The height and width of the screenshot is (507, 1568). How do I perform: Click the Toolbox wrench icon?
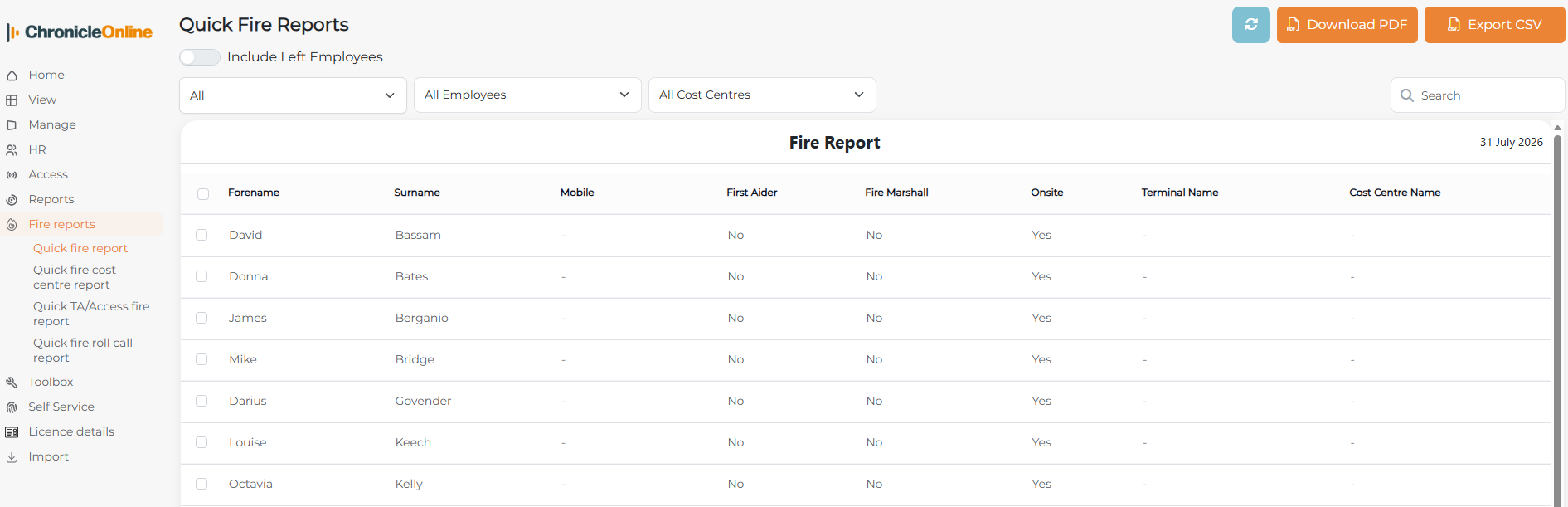click(x=12, y=383)
